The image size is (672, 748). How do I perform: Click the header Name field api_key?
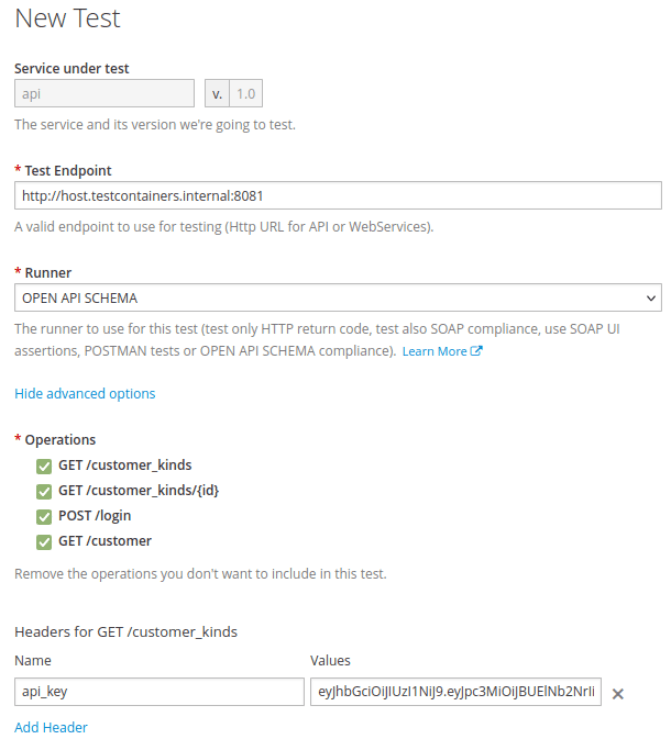159,692
